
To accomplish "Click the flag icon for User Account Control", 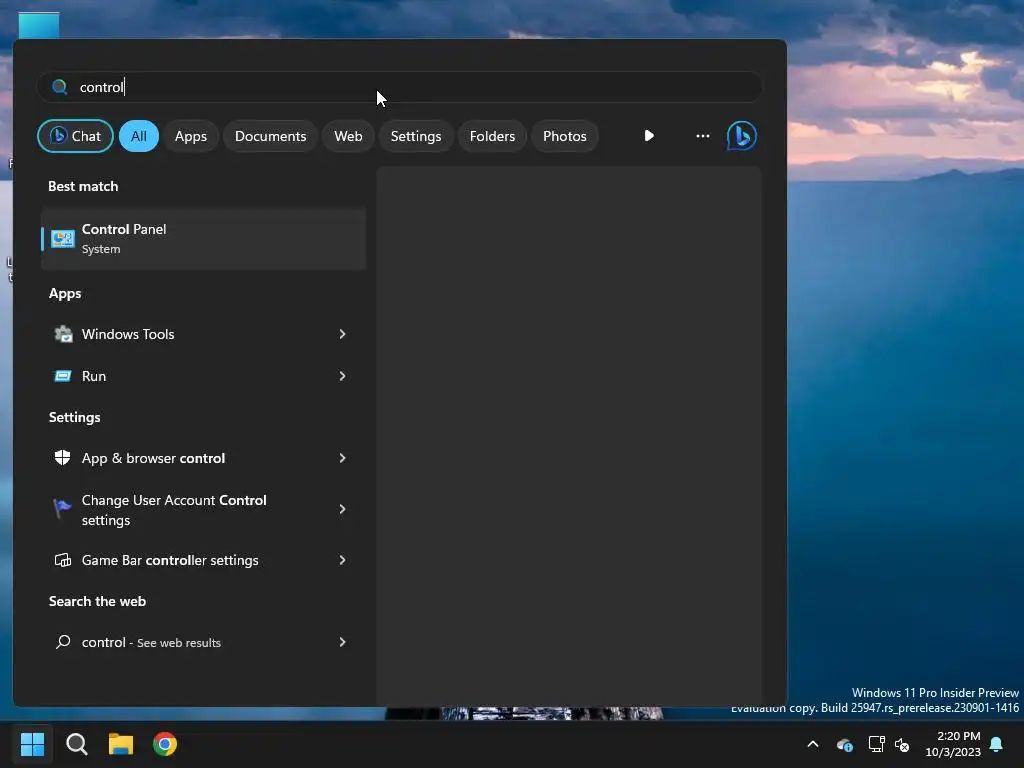I will pyautogui.click(x=62, y=507).
